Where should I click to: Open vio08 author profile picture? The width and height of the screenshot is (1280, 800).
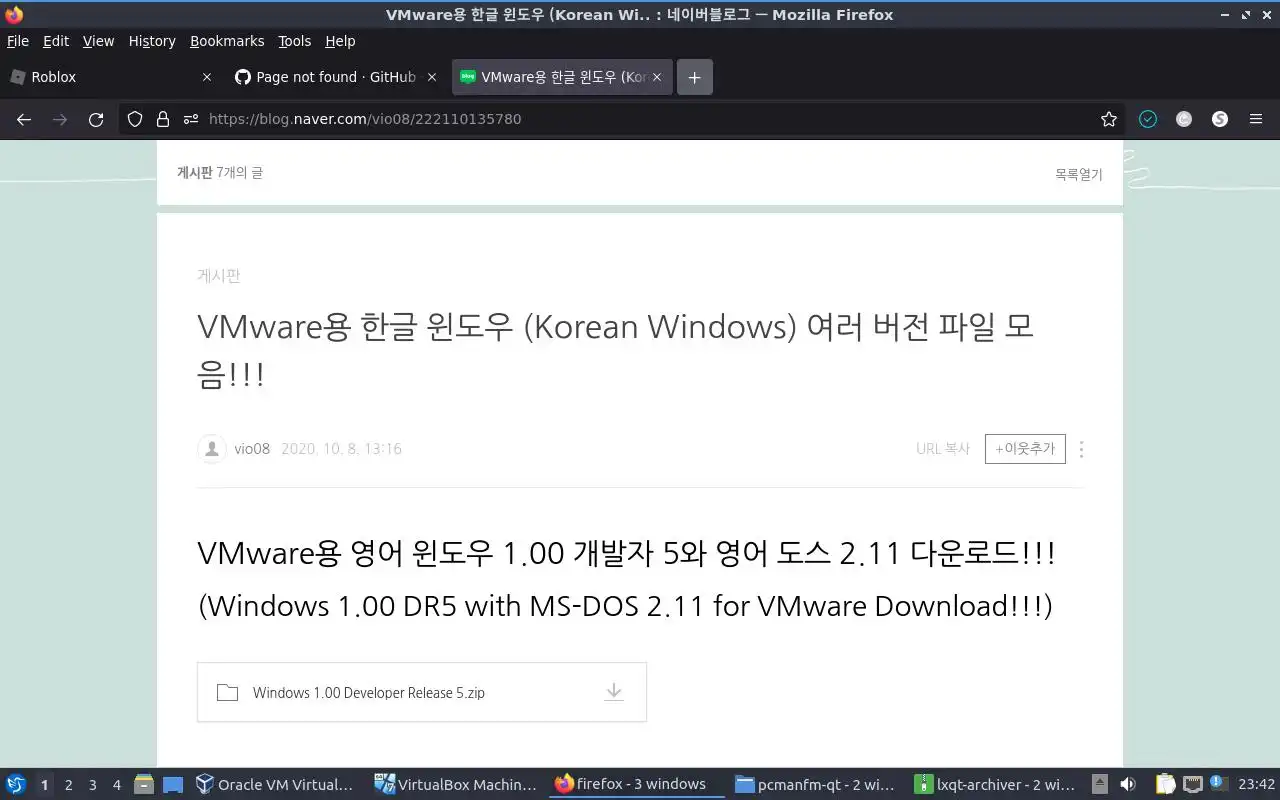coord(211,449)
